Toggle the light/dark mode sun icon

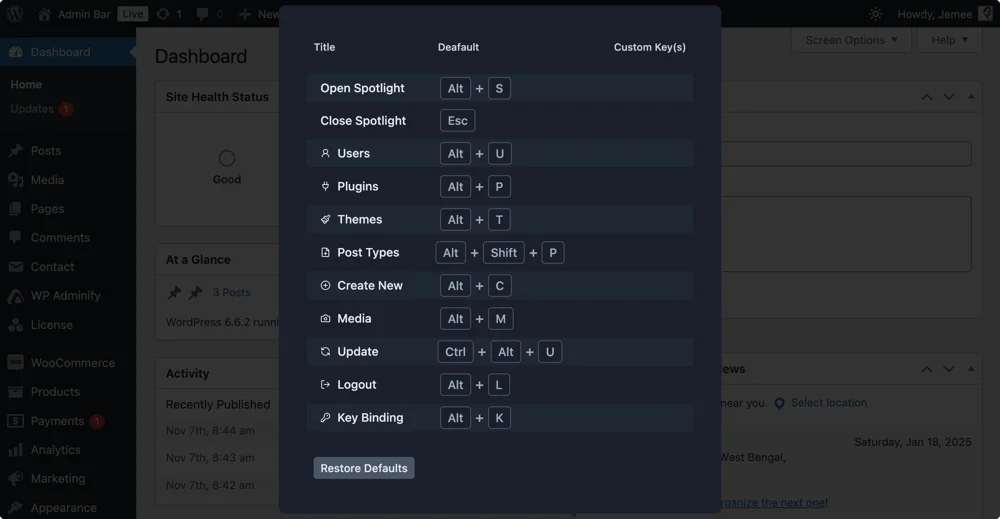(x=876, y=14)
